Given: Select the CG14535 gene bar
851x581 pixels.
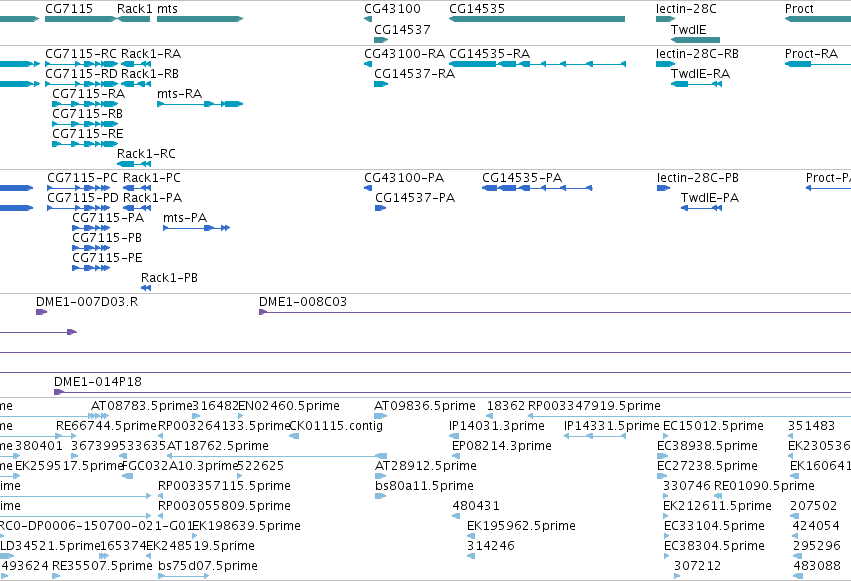Looking at the screenshot, I should click(537, 19).
